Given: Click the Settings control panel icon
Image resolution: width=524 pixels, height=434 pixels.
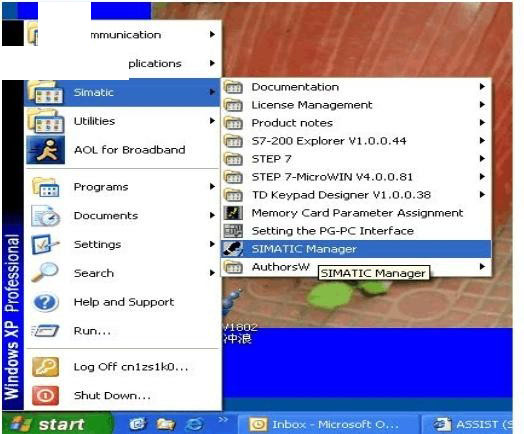Looking at the screenshot, I should (x=45, y=244).
